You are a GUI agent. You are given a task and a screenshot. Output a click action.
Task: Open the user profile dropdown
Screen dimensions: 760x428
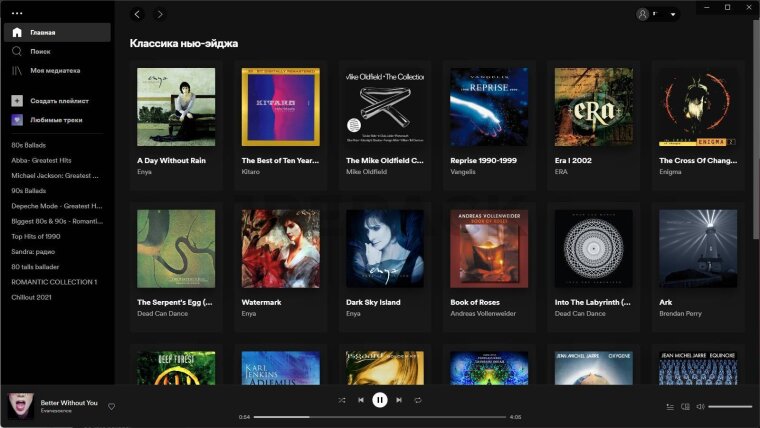point(657,14)
